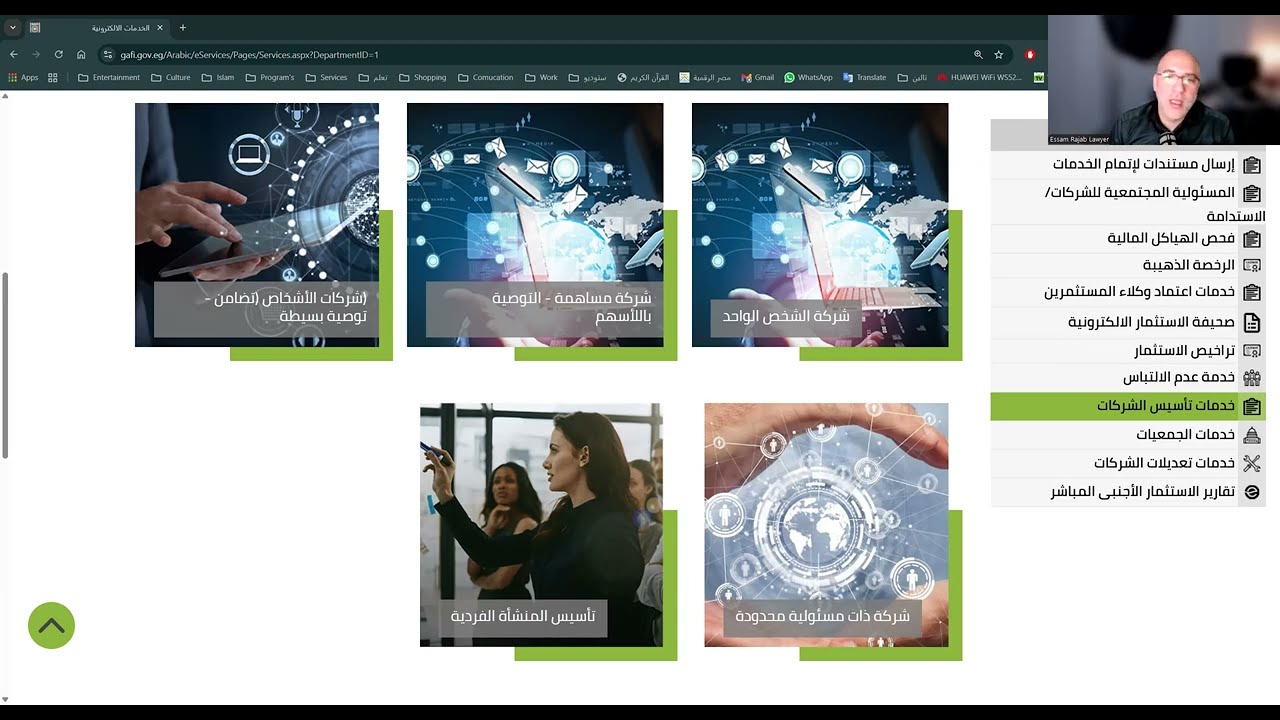
Task: Open the site information icon in address bar
Action: (x=109, y=54)
